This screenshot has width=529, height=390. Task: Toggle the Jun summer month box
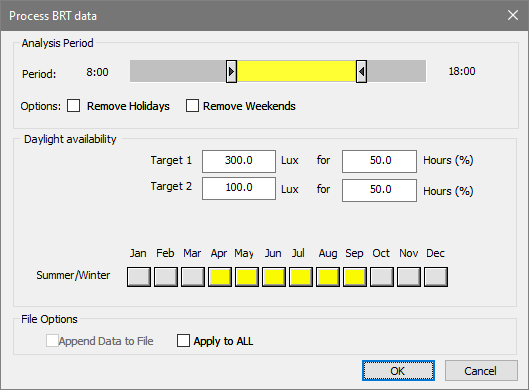(274, 277)
